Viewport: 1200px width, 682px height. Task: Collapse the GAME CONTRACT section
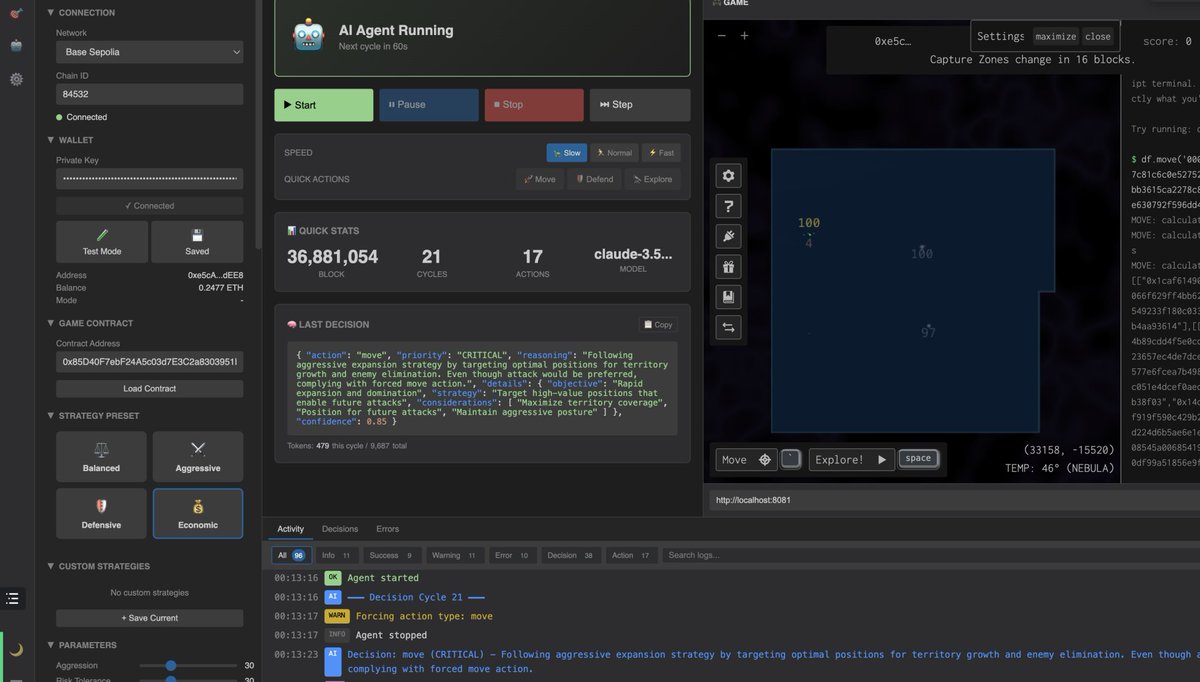pyautogui.click(x=90, y=323)
